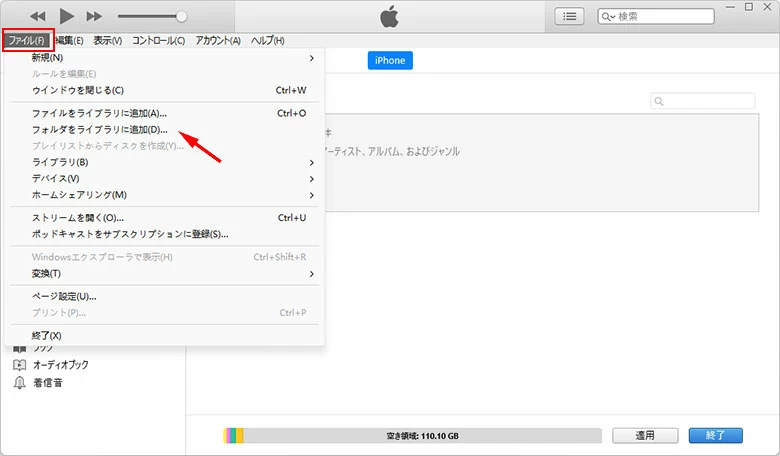Select フォルダをライブラリに追加(D)... menu item

point(100,130)
